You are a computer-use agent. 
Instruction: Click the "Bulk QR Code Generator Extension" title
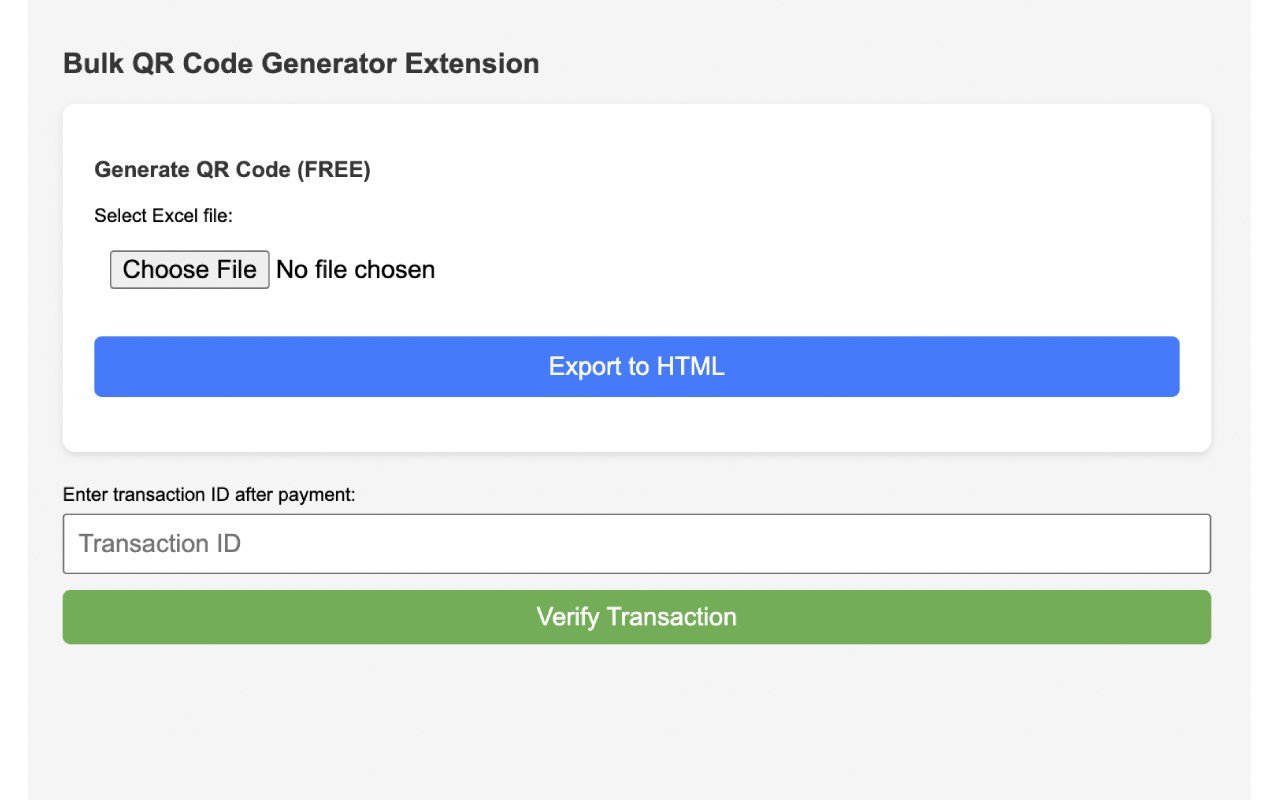click(x=301, y=63)
